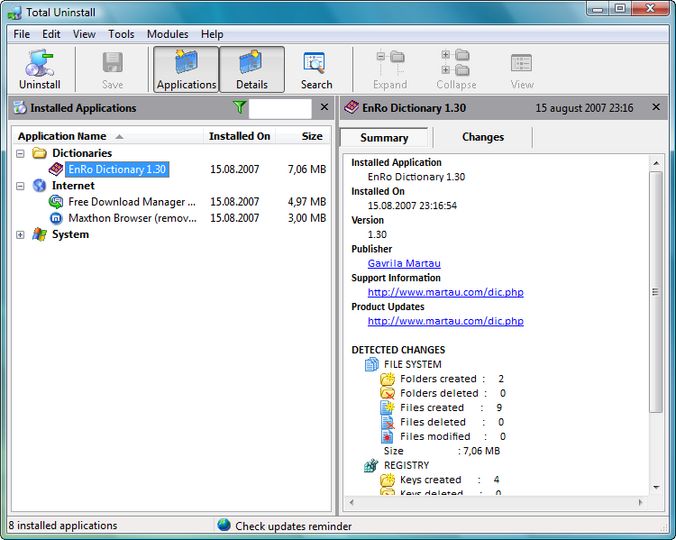
Task: Click the summary scroll up arrow
Action: (x=656, y=163)
